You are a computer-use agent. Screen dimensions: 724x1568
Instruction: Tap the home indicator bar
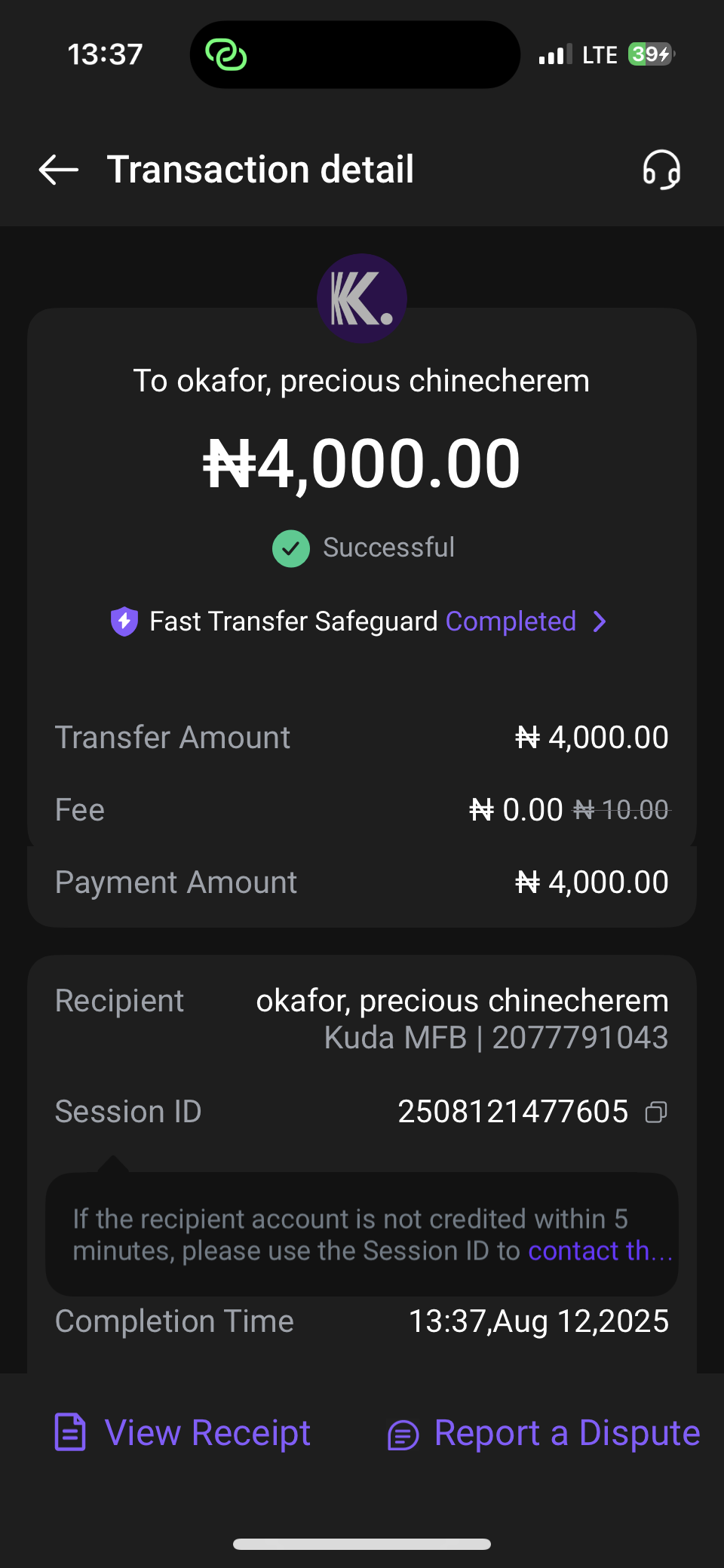point(362,1544)
